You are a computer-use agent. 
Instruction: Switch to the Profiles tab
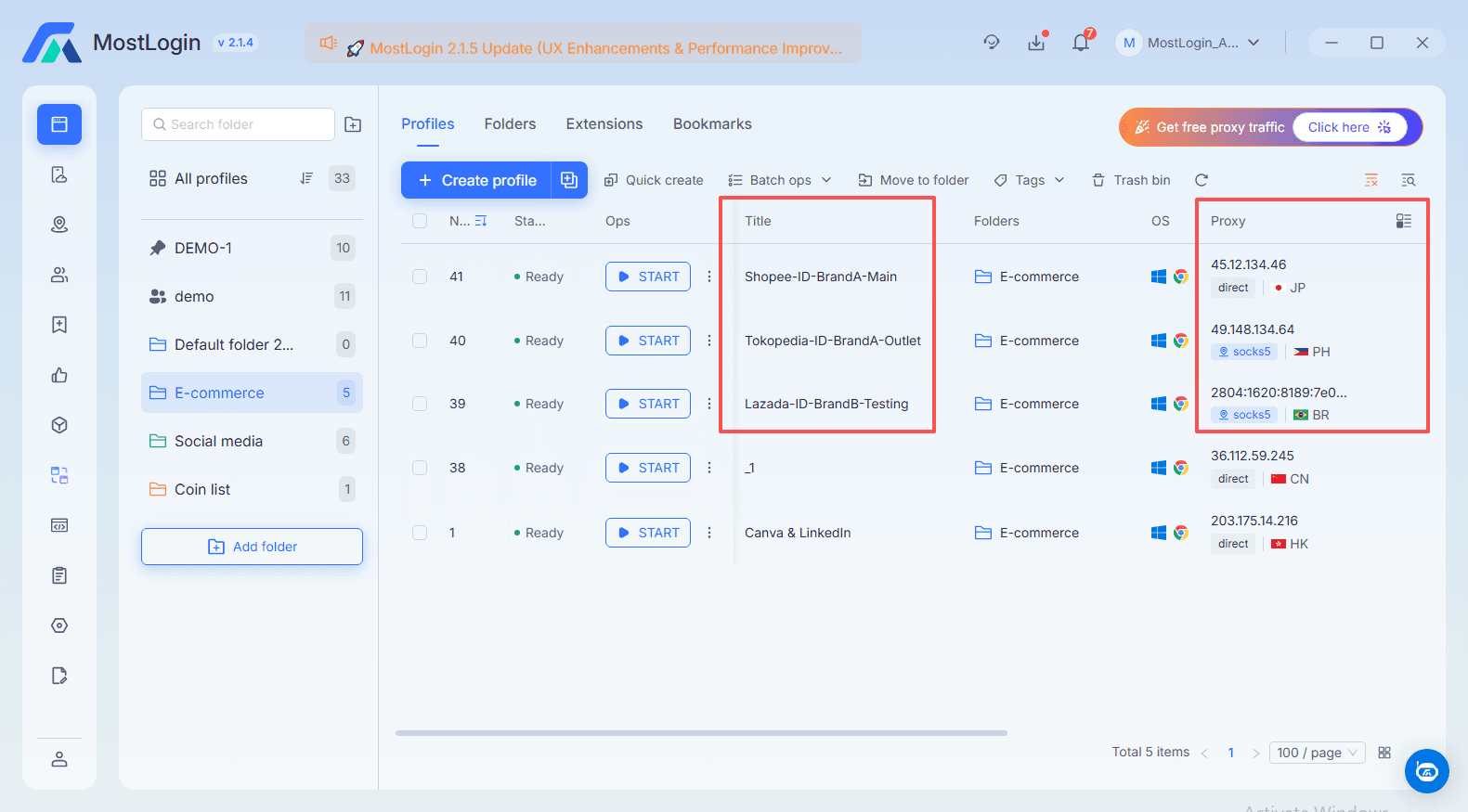click(428, 124)
